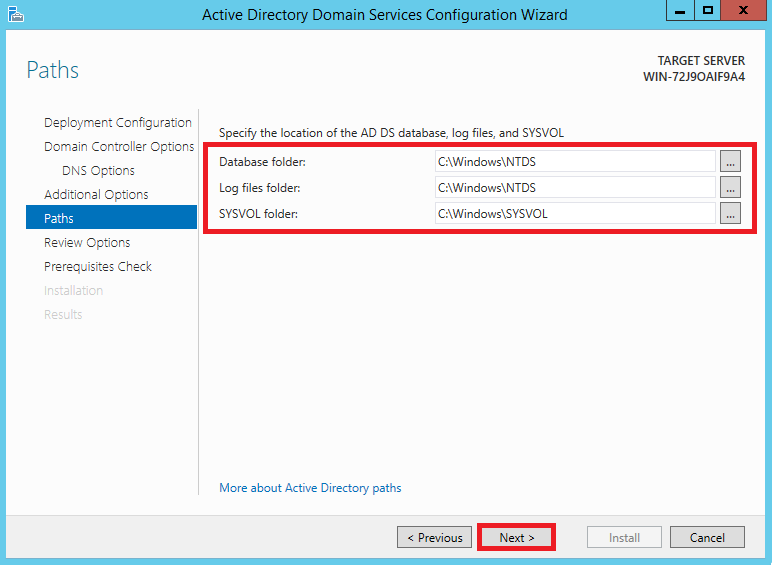This screenshot has height=565, width=772.
Task: Open the Domain Controller Options step
Action: point(119,147)
